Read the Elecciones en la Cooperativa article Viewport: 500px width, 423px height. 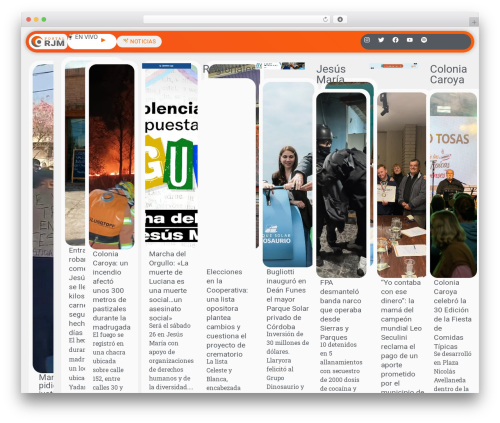pyautogui.click(x=227, y=313)
